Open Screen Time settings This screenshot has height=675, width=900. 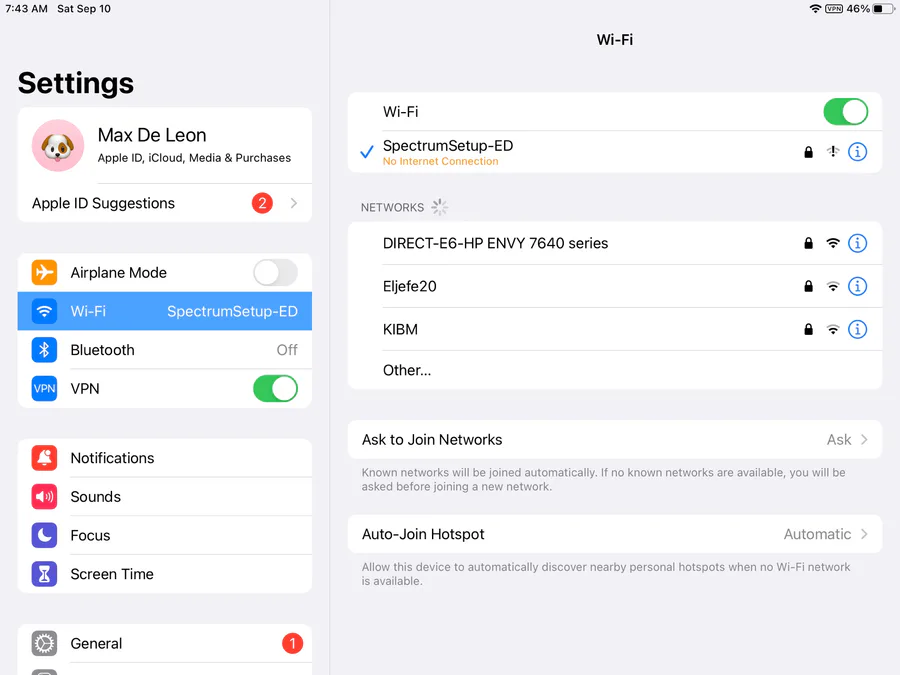coord(165,574)
